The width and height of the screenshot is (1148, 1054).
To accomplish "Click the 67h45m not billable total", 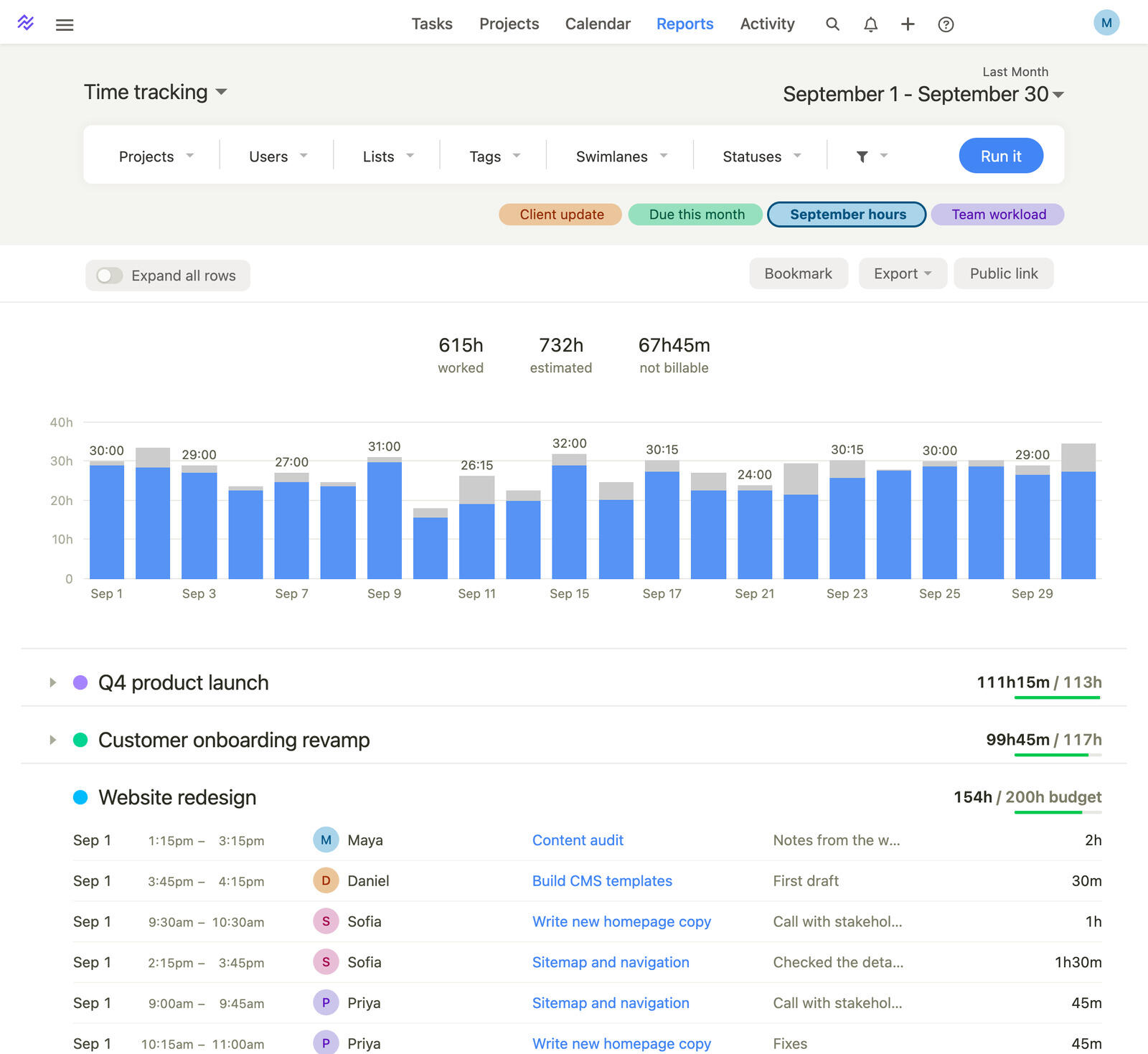I will point(674,355).
